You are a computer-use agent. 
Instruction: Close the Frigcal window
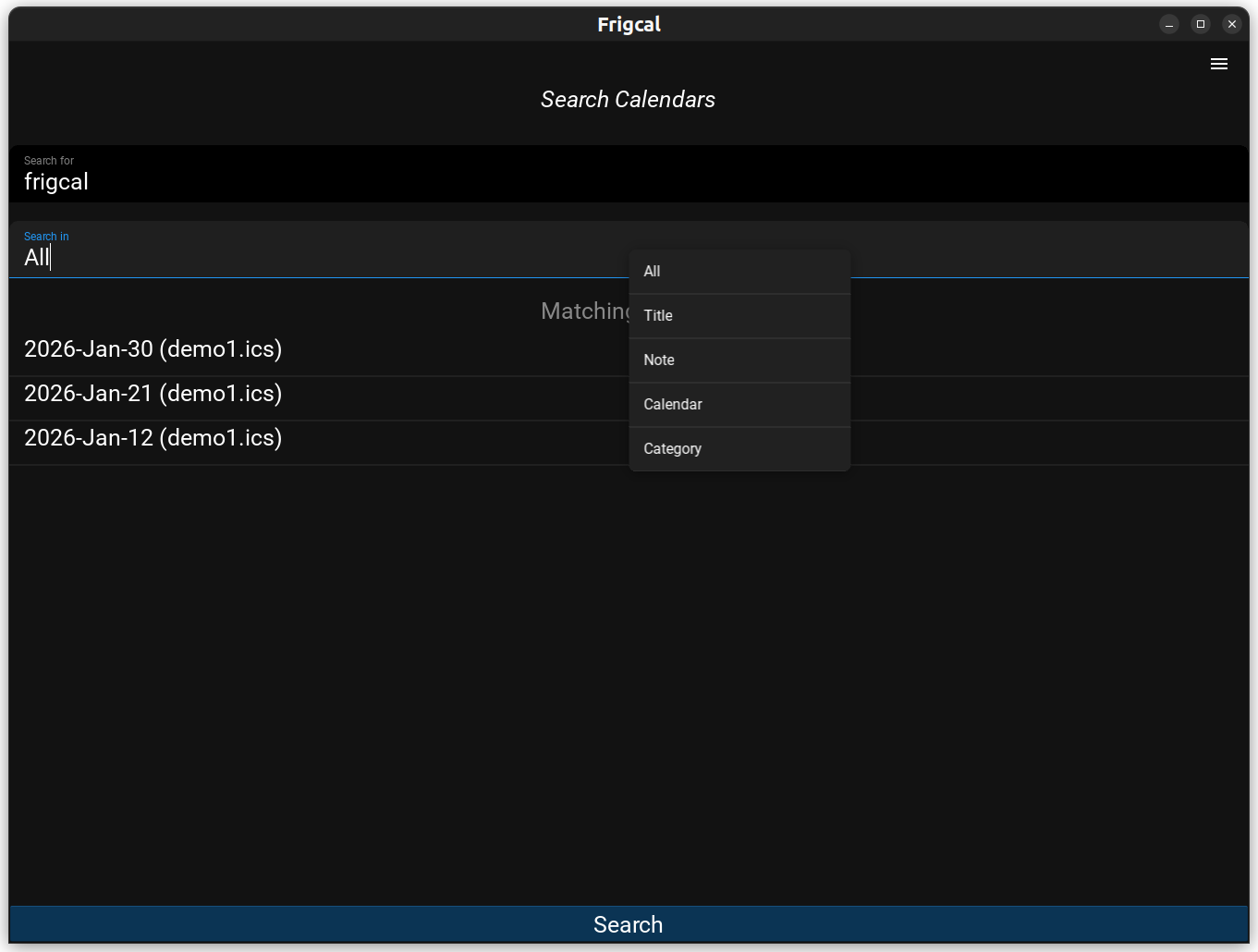(x=1231, y=24)
